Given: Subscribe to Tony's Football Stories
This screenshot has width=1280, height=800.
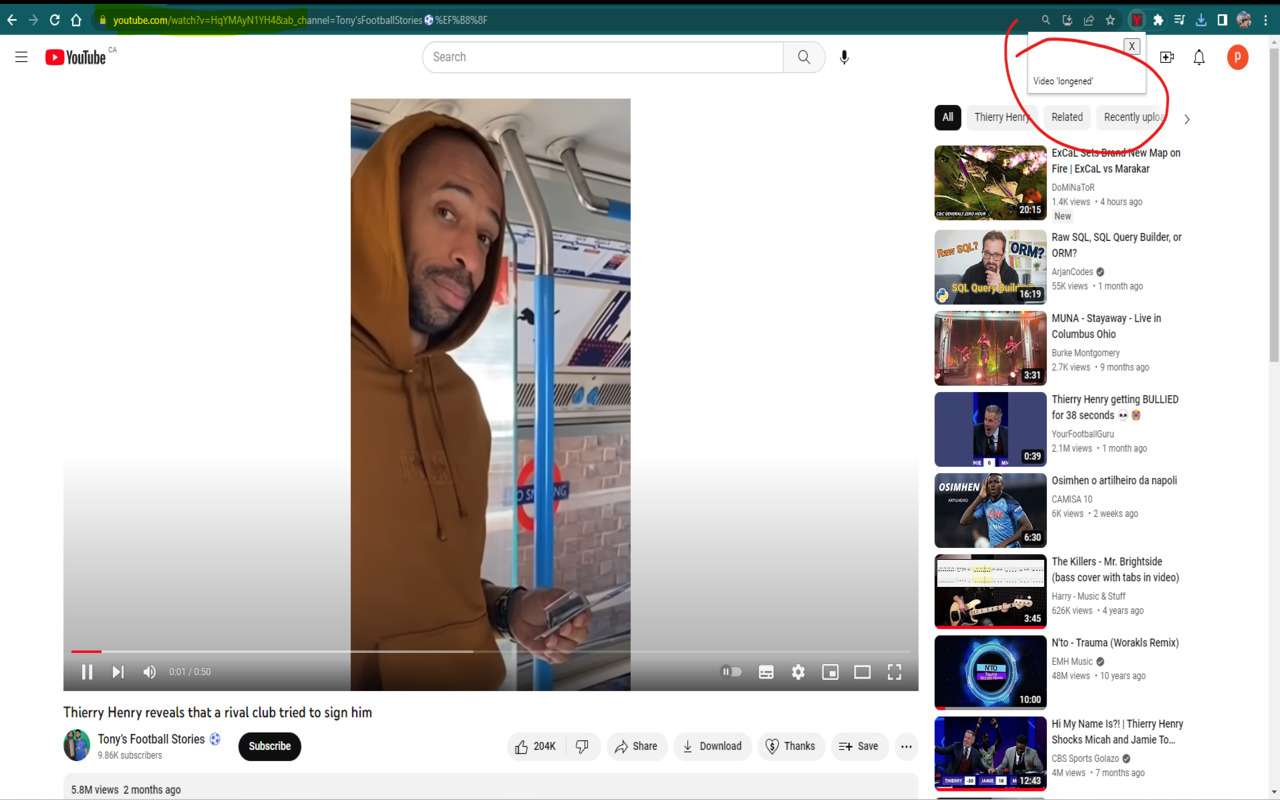Looking at the screenshot, I should pos(268,746).
